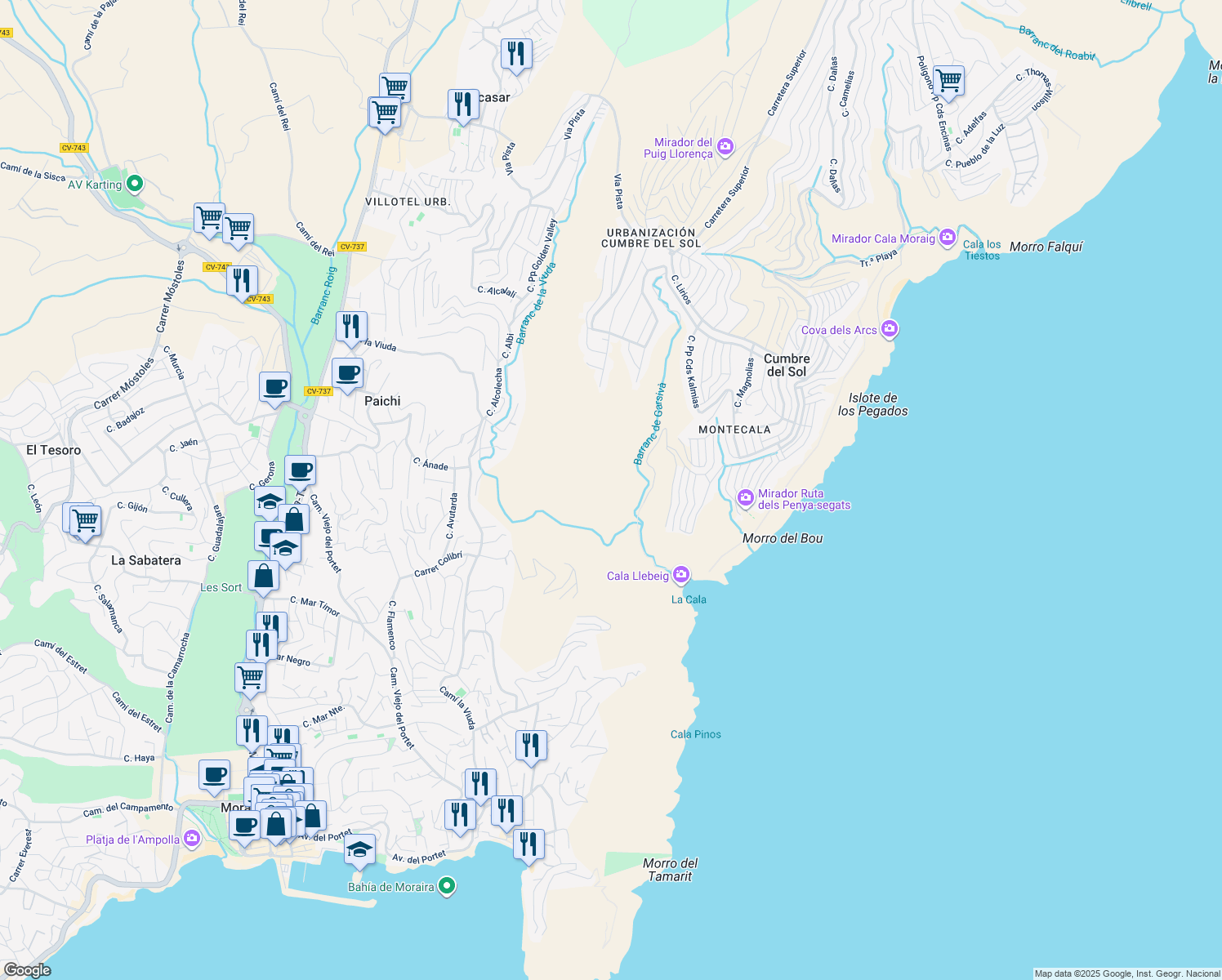Select the restaurant icon along Av. del Portet

tap(529, 844)
